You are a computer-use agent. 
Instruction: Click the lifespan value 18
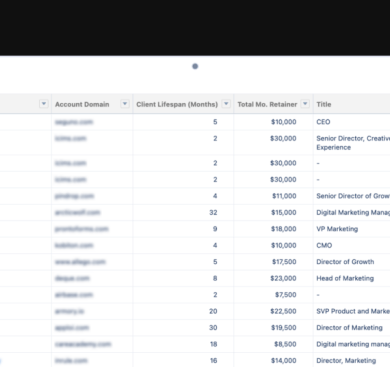(x=214, y=344)
